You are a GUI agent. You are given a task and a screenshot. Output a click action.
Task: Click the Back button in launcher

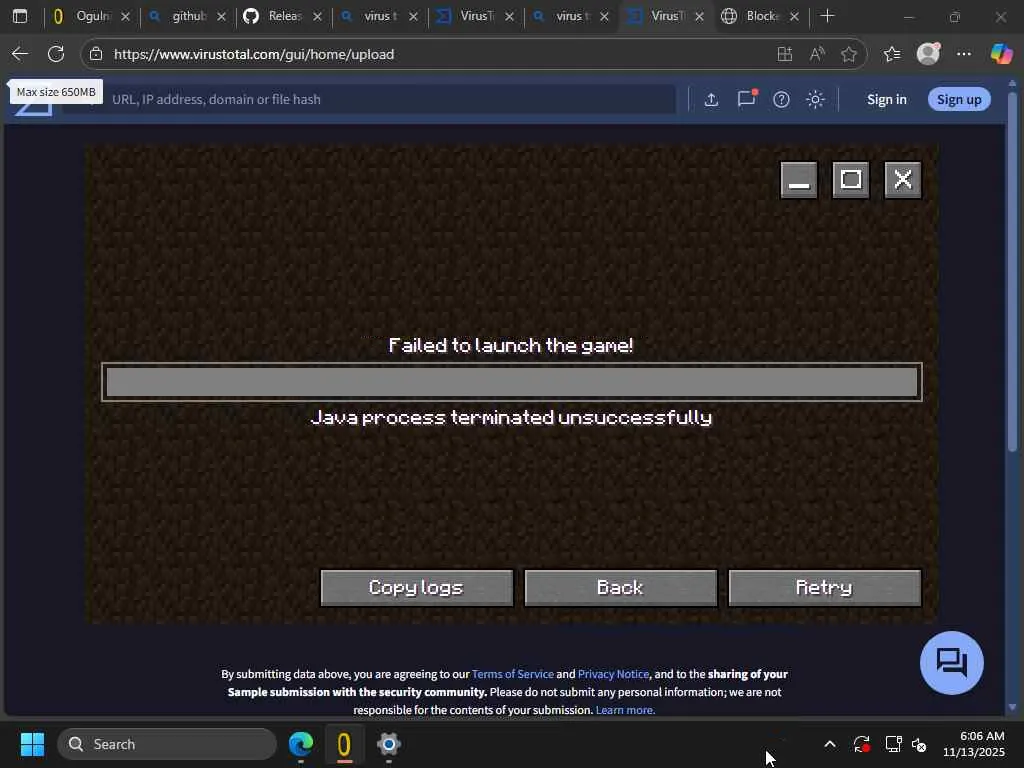pyautogui.click(x=620, y=588)
